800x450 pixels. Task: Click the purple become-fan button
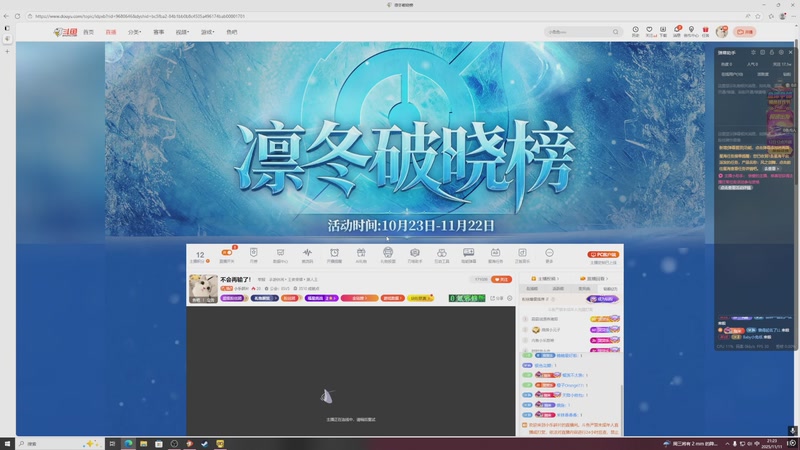(x=603, y=299)
